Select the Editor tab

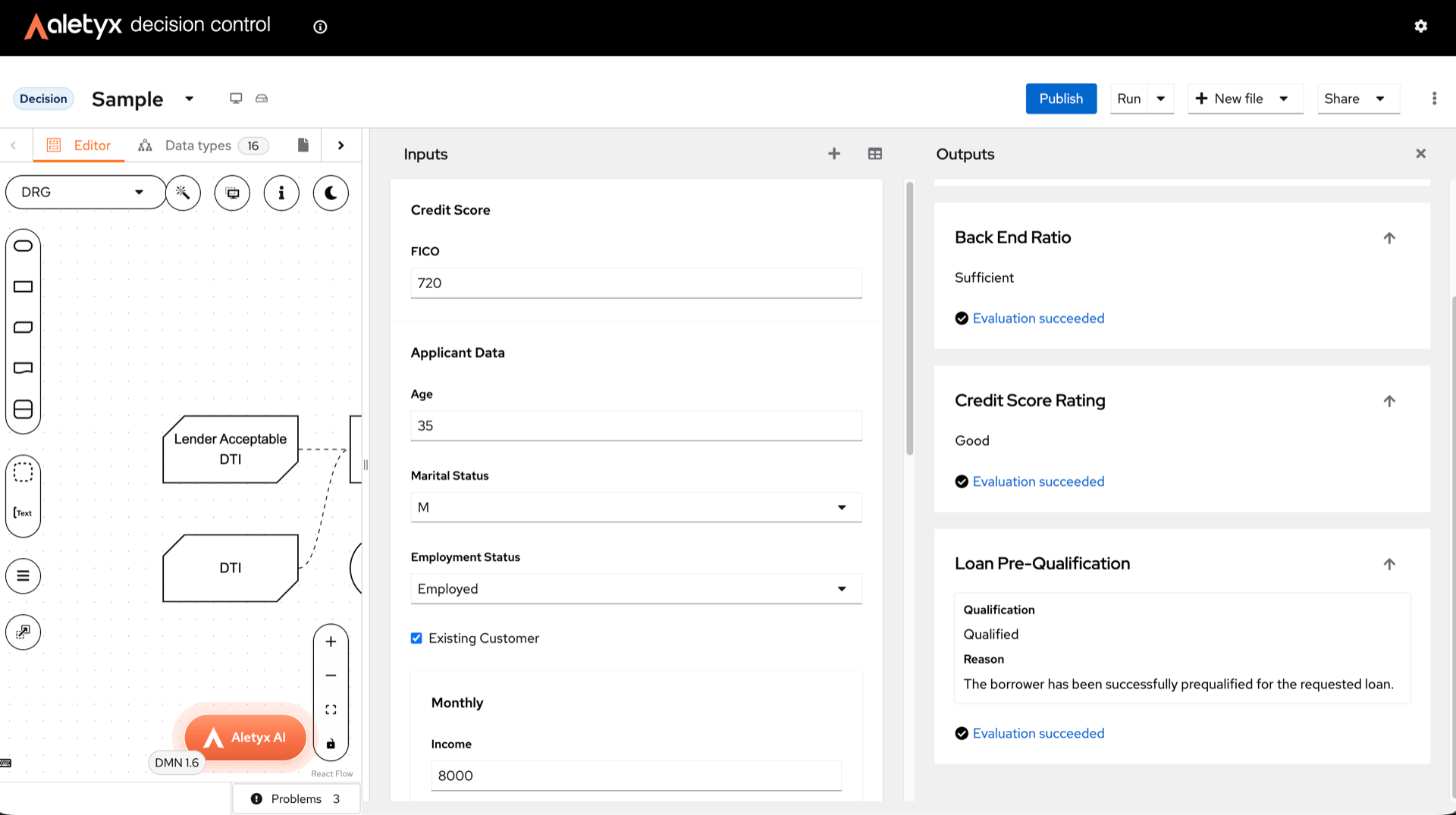(x=79, y=146)
